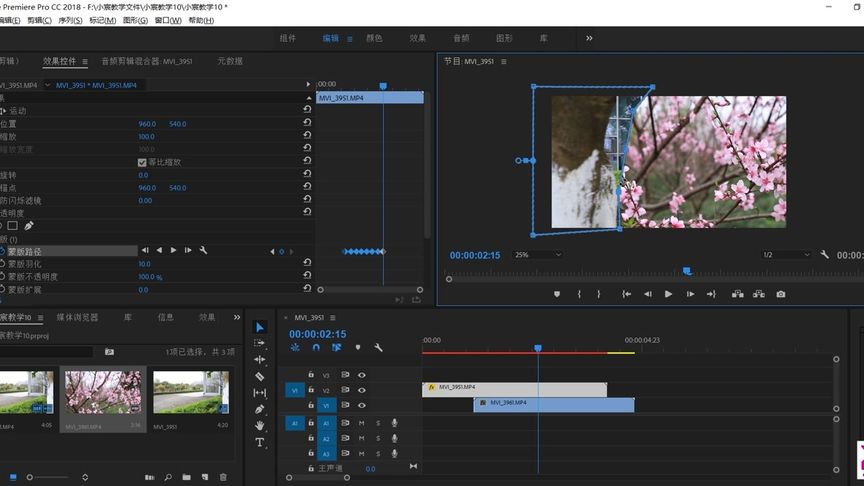Viewport: 864px width, 486px height.
Task: Enable the timeline Snap magnet icon
Action: coord(316,348)
